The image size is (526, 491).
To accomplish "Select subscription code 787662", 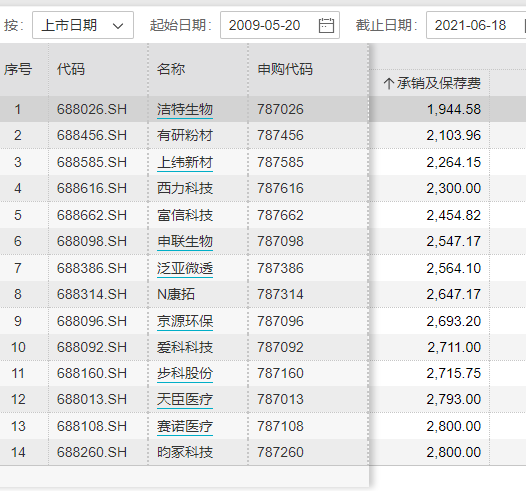I will tap(280, 215).
